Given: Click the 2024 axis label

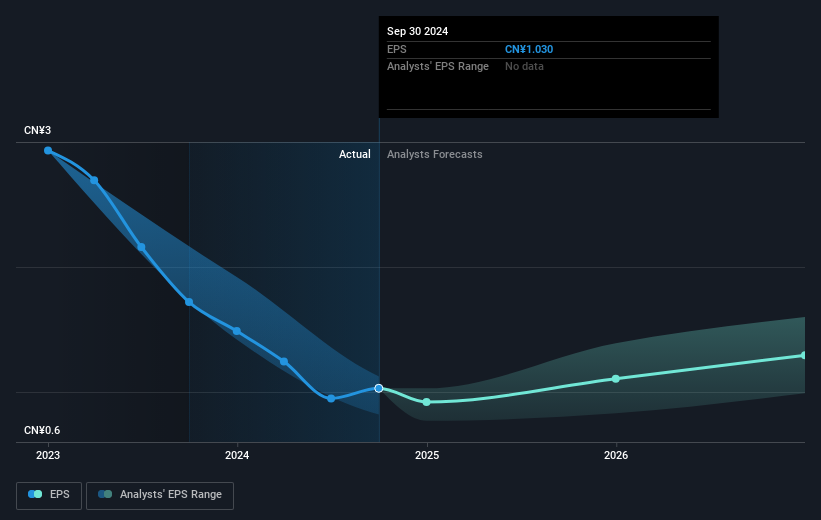Looking at the screenshot, I should coord(237,455).
